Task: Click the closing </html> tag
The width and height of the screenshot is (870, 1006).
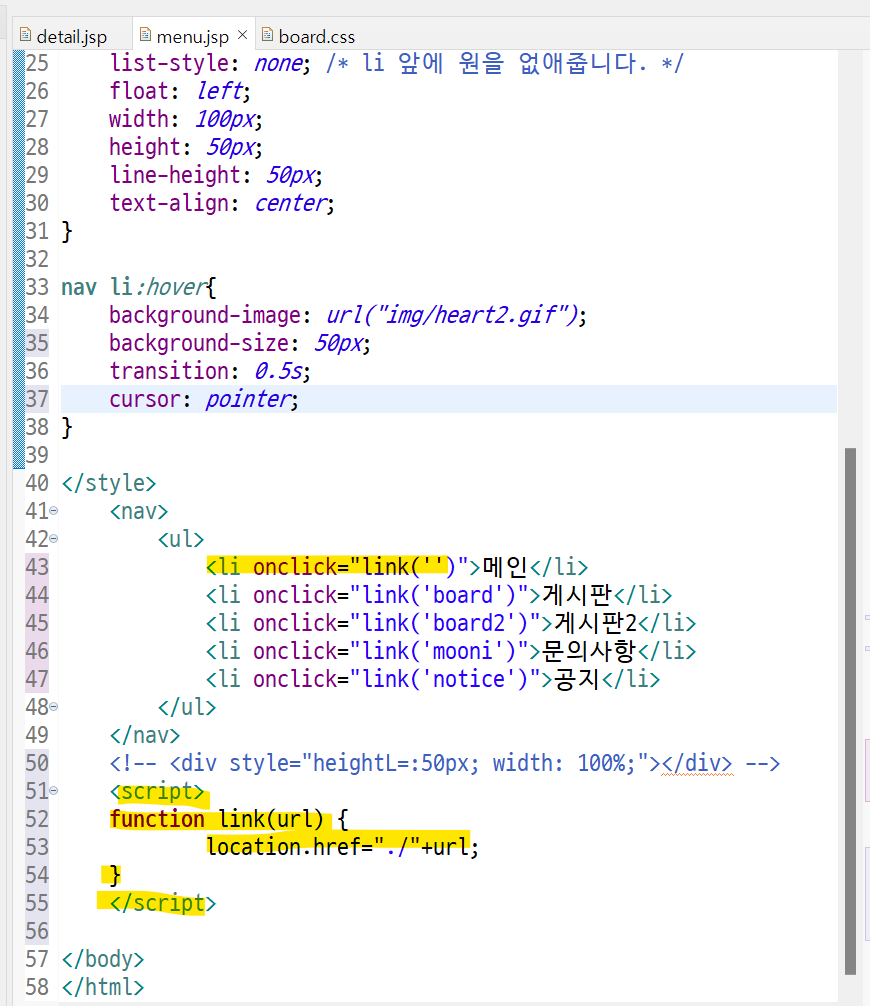Action: point(103,987)
